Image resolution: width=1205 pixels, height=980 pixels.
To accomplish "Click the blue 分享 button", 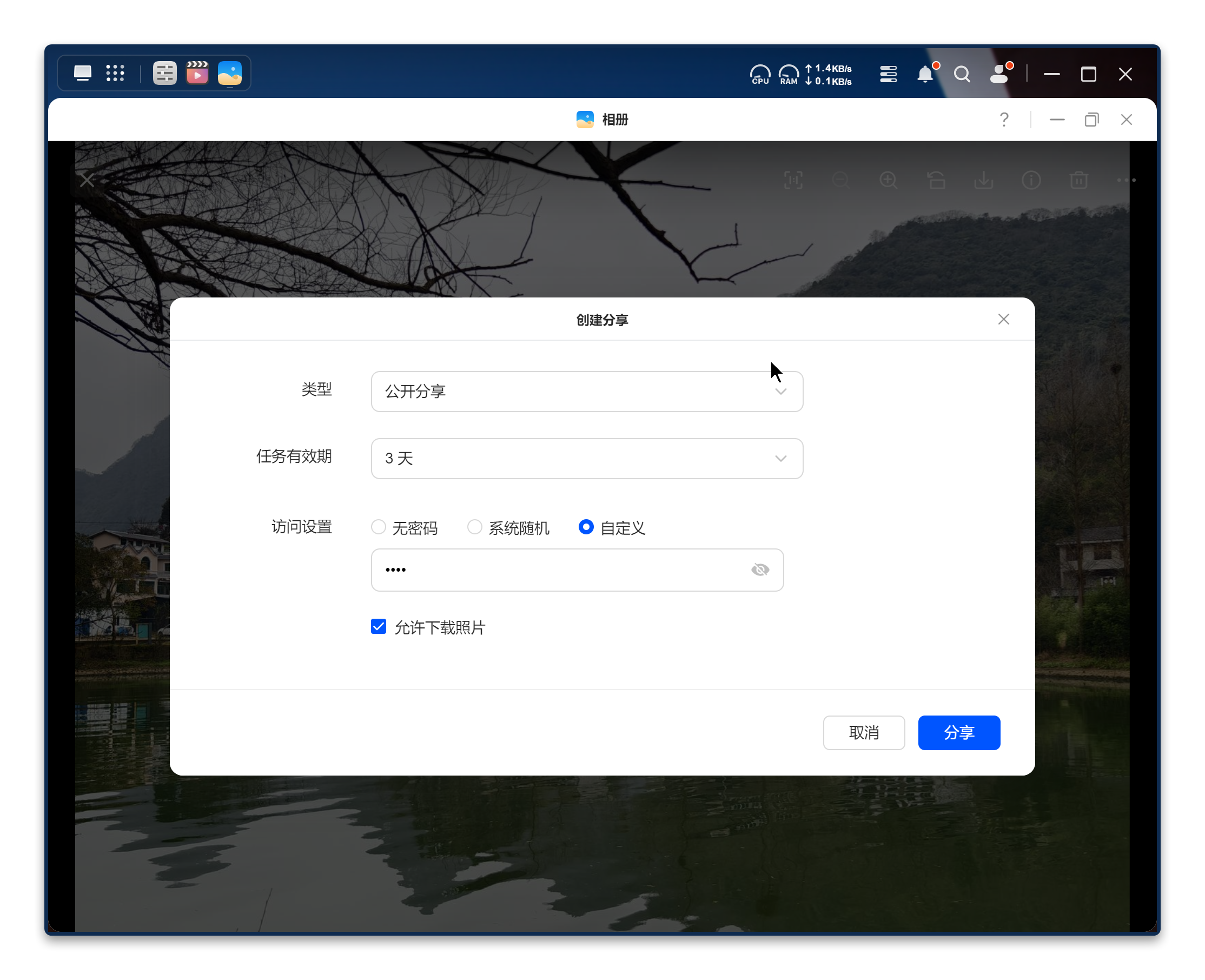I will point(958,732).
